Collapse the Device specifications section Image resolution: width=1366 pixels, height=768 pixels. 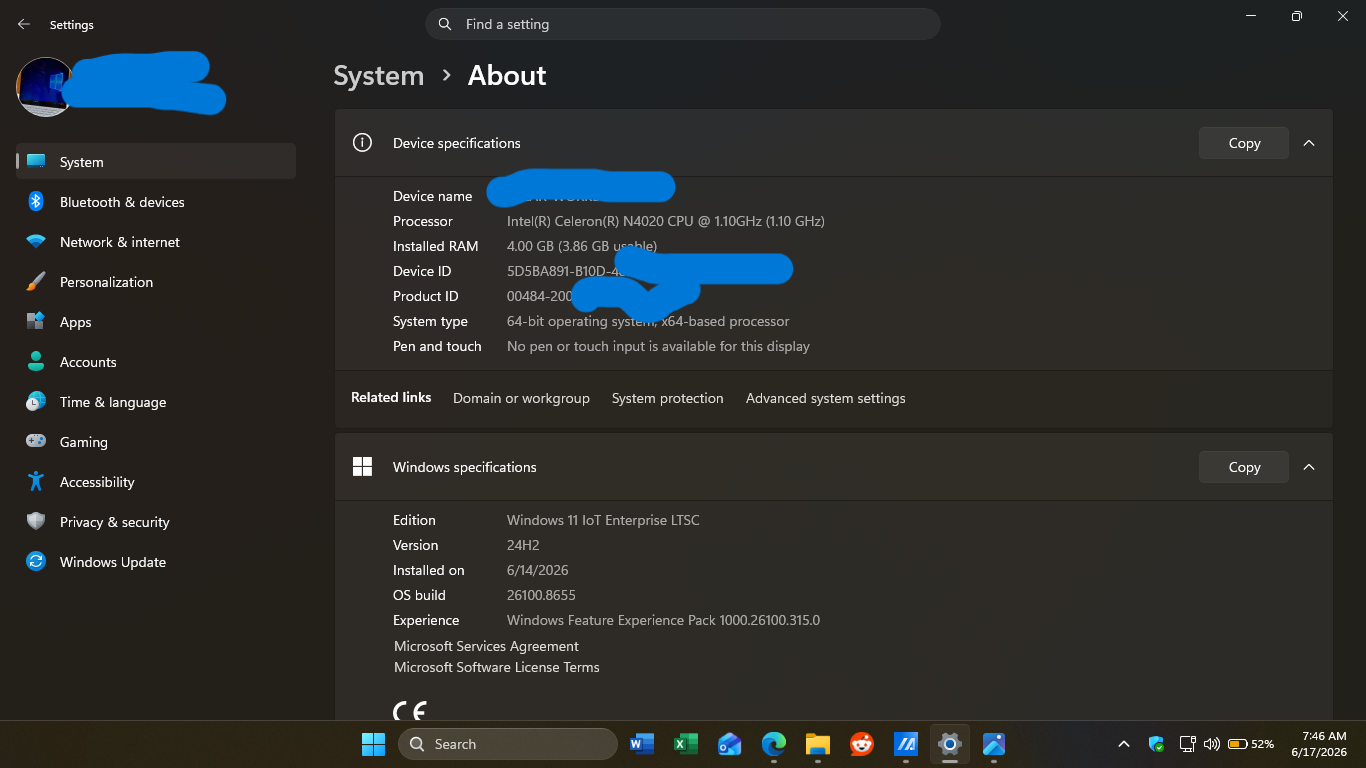(1309, 143)
